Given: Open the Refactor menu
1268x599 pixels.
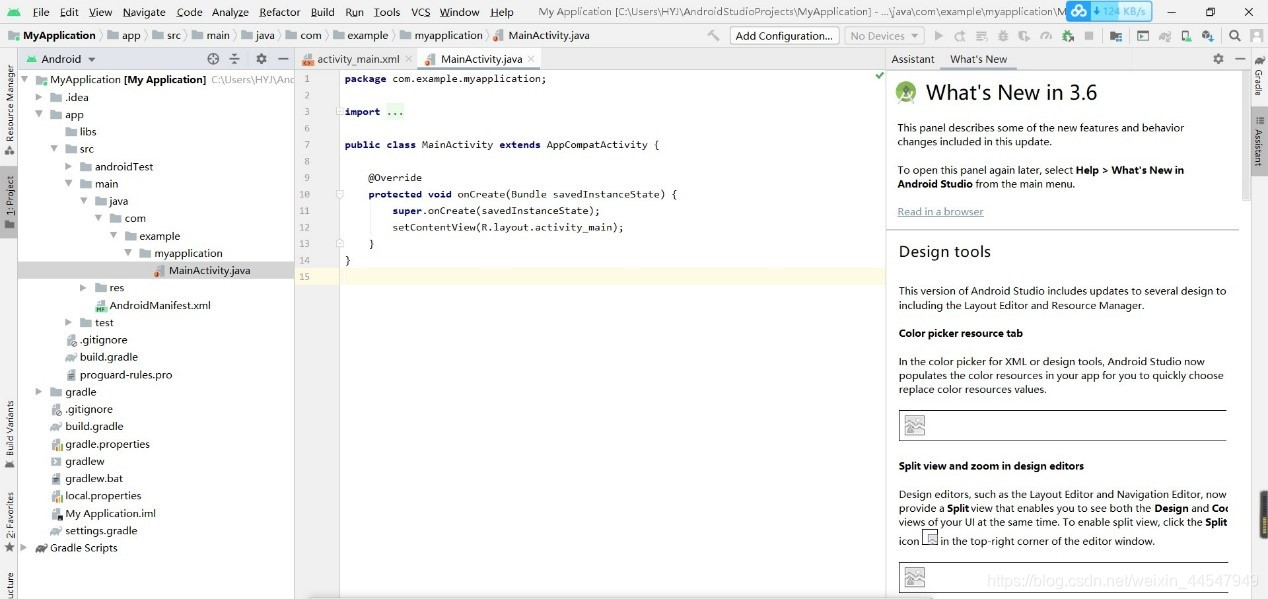Looking at the screenshot, I should tap(279, 12).
